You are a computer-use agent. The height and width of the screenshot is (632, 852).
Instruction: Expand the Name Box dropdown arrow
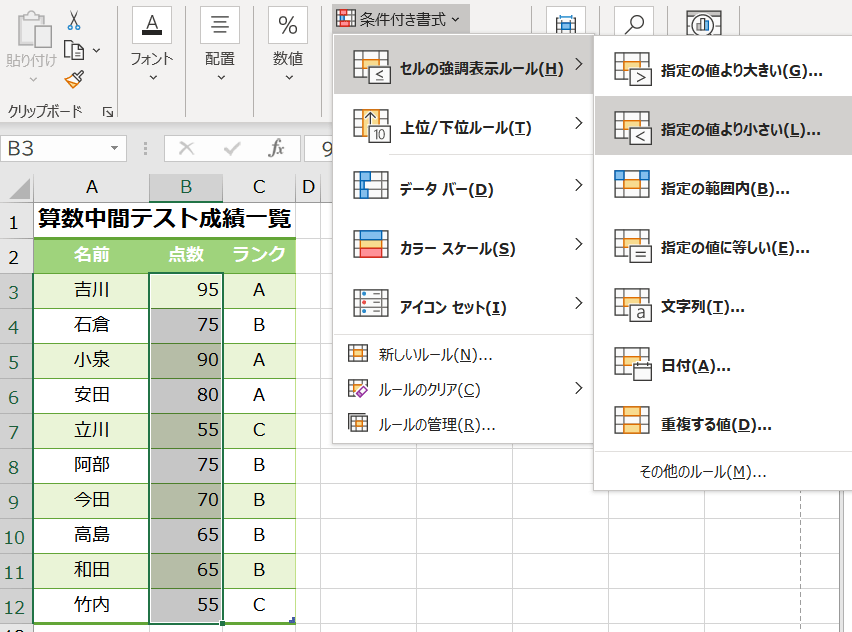point(116,149)
